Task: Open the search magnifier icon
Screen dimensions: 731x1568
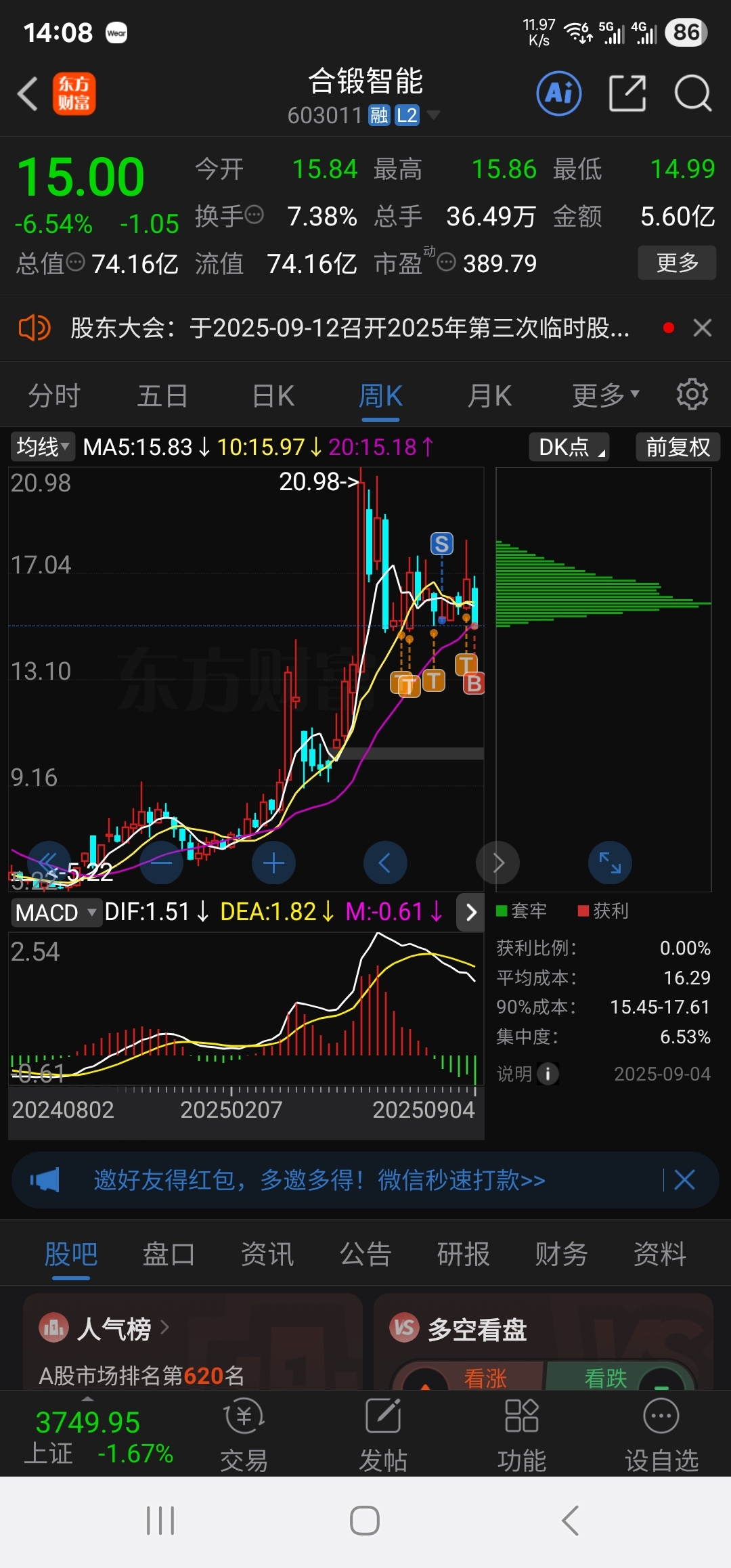Action: click(693, 93)
